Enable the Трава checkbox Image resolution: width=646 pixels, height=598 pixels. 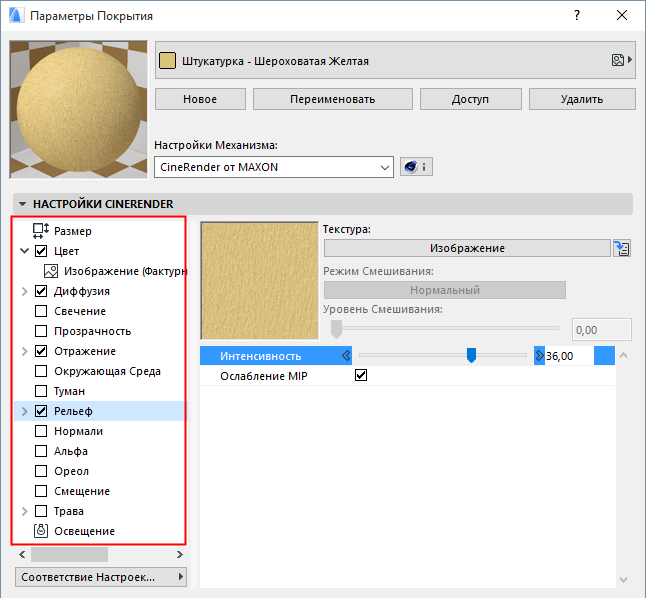tap(41, 511)
